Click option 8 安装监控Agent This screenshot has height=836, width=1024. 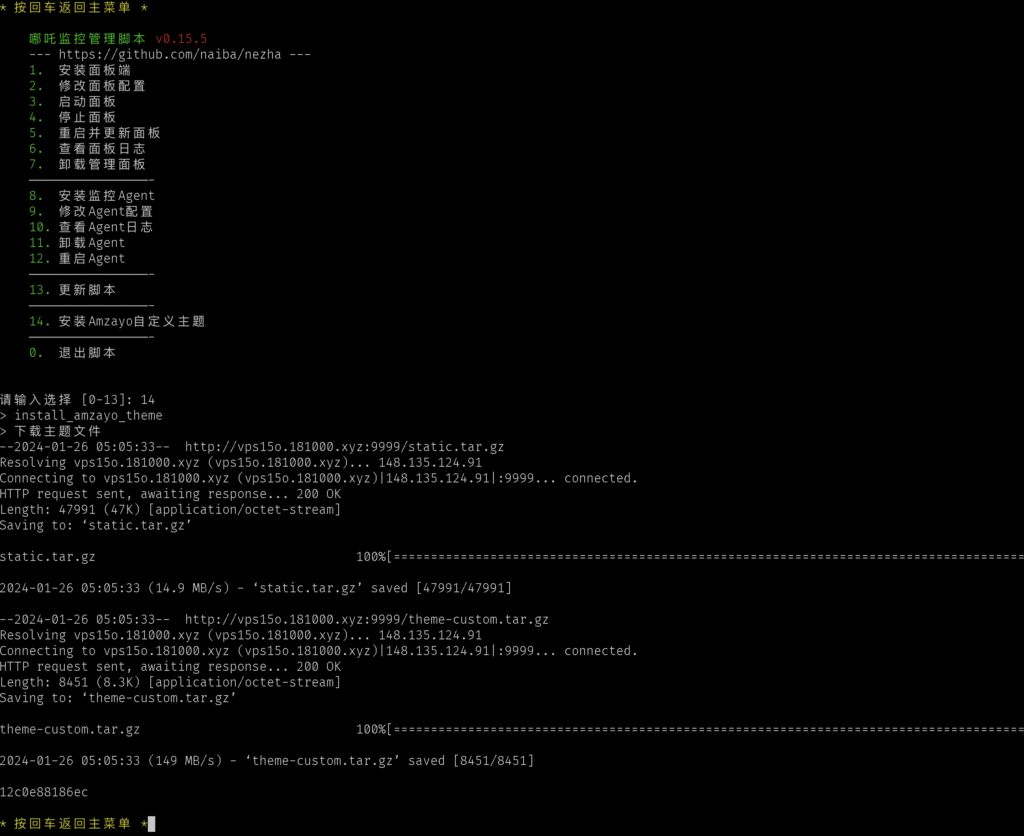click(106, 196)
